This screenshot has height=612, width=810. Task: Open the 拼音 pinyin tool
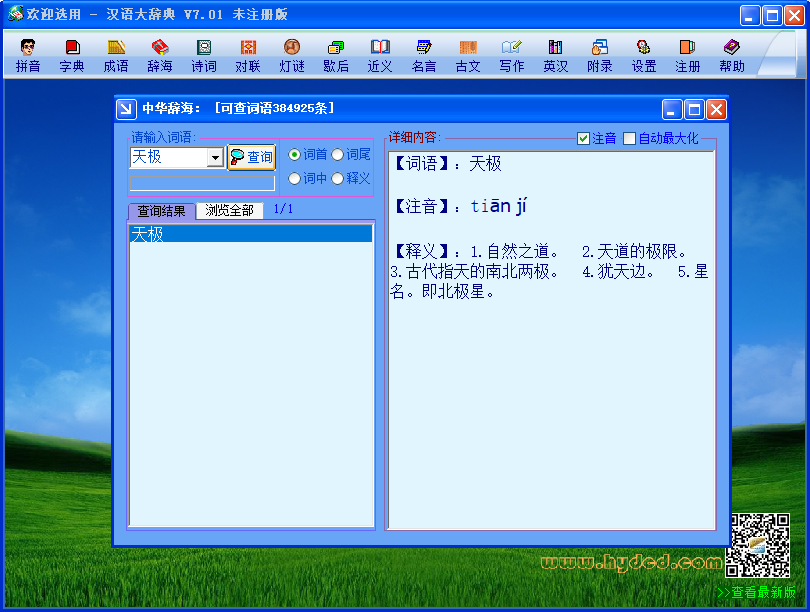28,56
